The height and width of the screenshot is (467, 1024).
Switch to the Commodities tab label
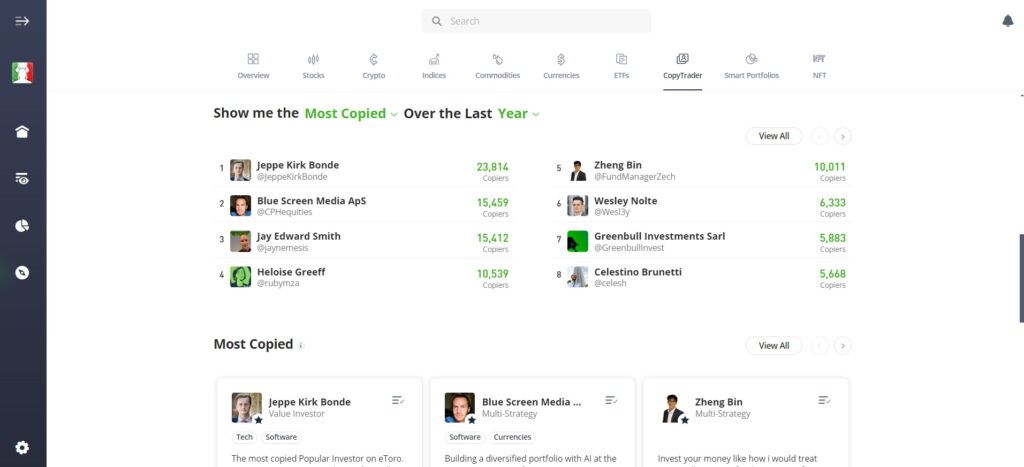[x=498, y=76]
